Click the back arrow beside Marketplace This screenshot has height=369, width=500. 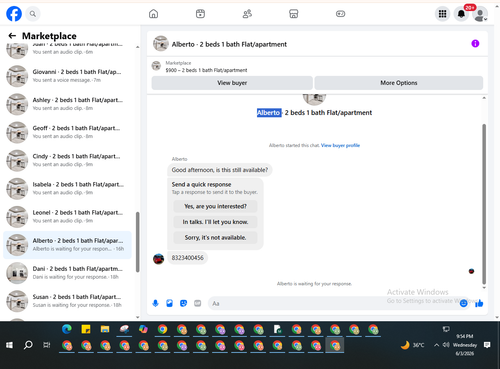coord(12,36)
